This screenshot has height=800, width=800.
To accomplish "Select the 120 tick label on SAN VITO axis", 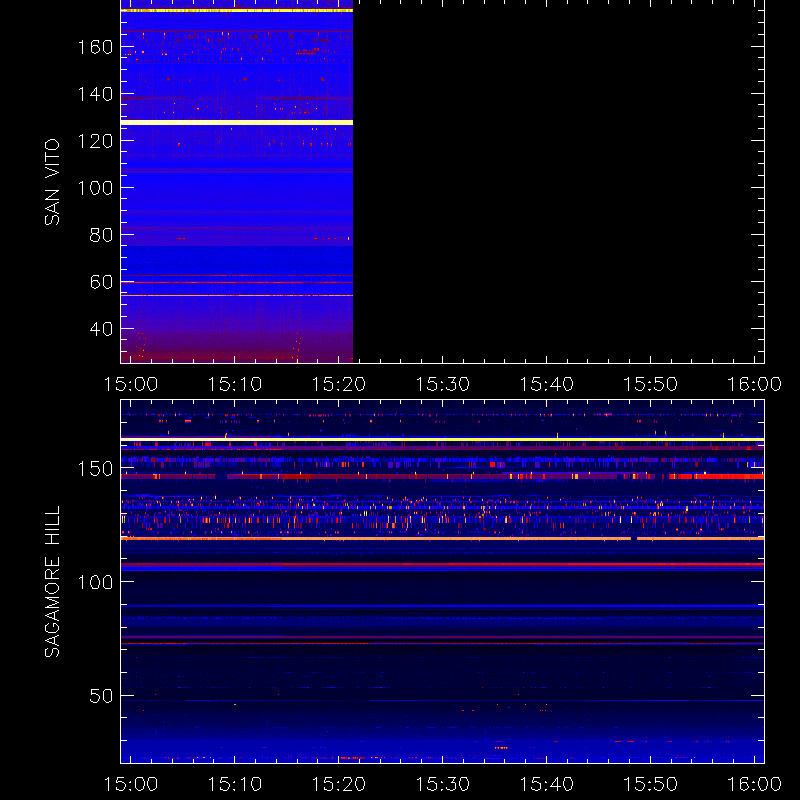I will click(95, 141).
